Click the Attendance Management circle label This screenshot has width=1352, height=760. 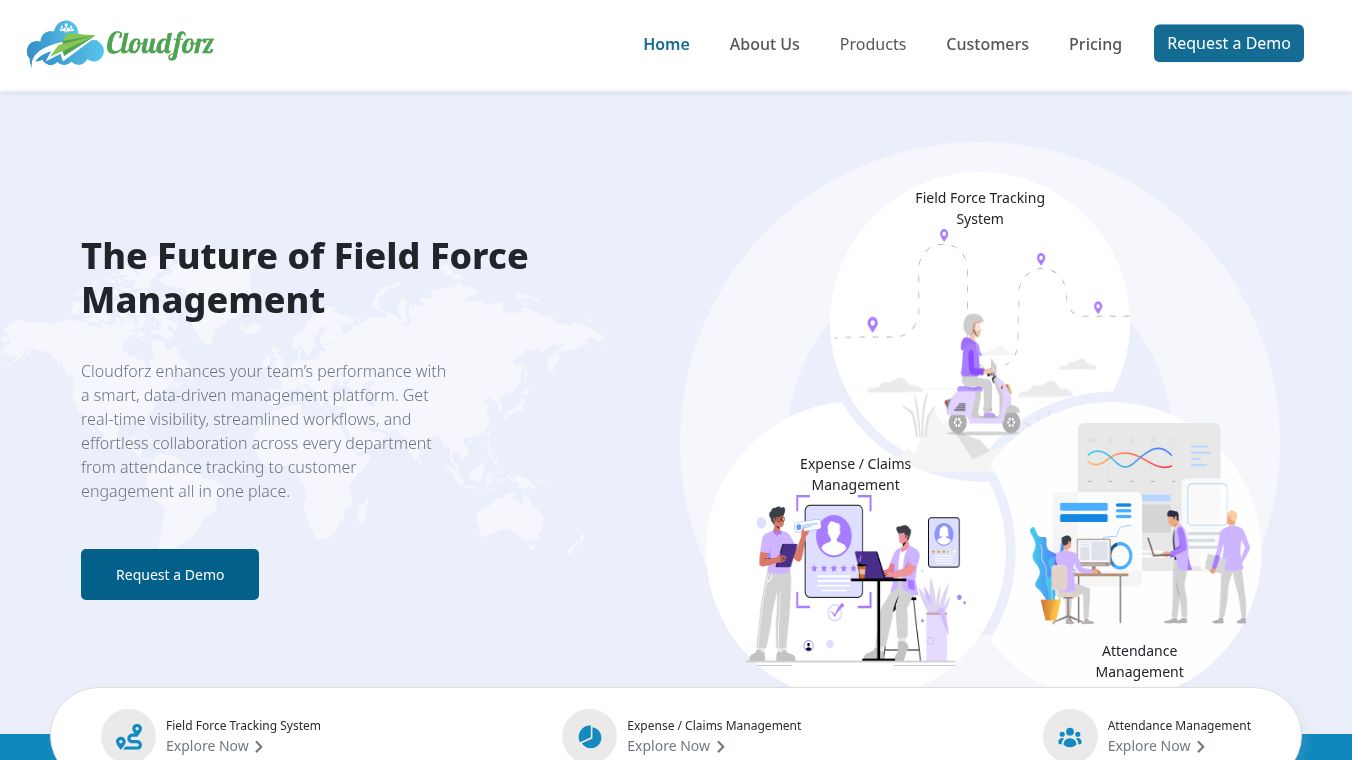(1139, 661)
